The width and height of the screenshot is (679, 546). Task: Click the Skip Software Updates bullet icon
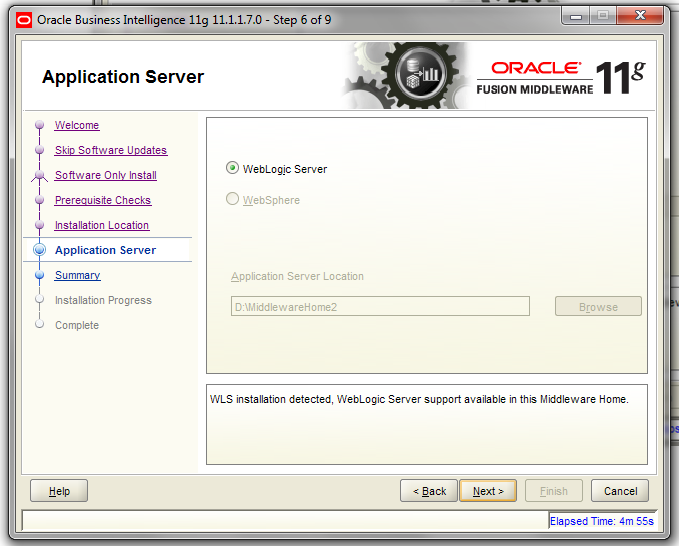tap(39, 150)
